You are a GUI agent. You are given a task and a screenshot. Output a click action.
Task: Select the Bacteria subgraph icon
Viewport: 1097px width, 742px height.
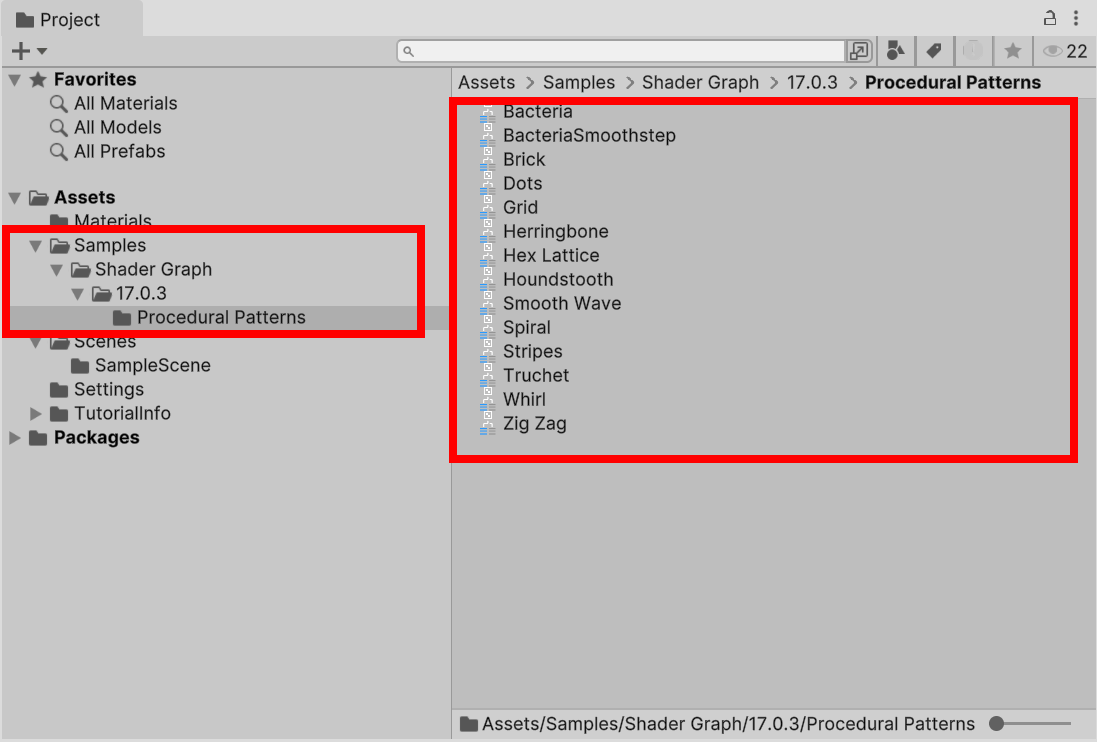[x=488, y=113]
